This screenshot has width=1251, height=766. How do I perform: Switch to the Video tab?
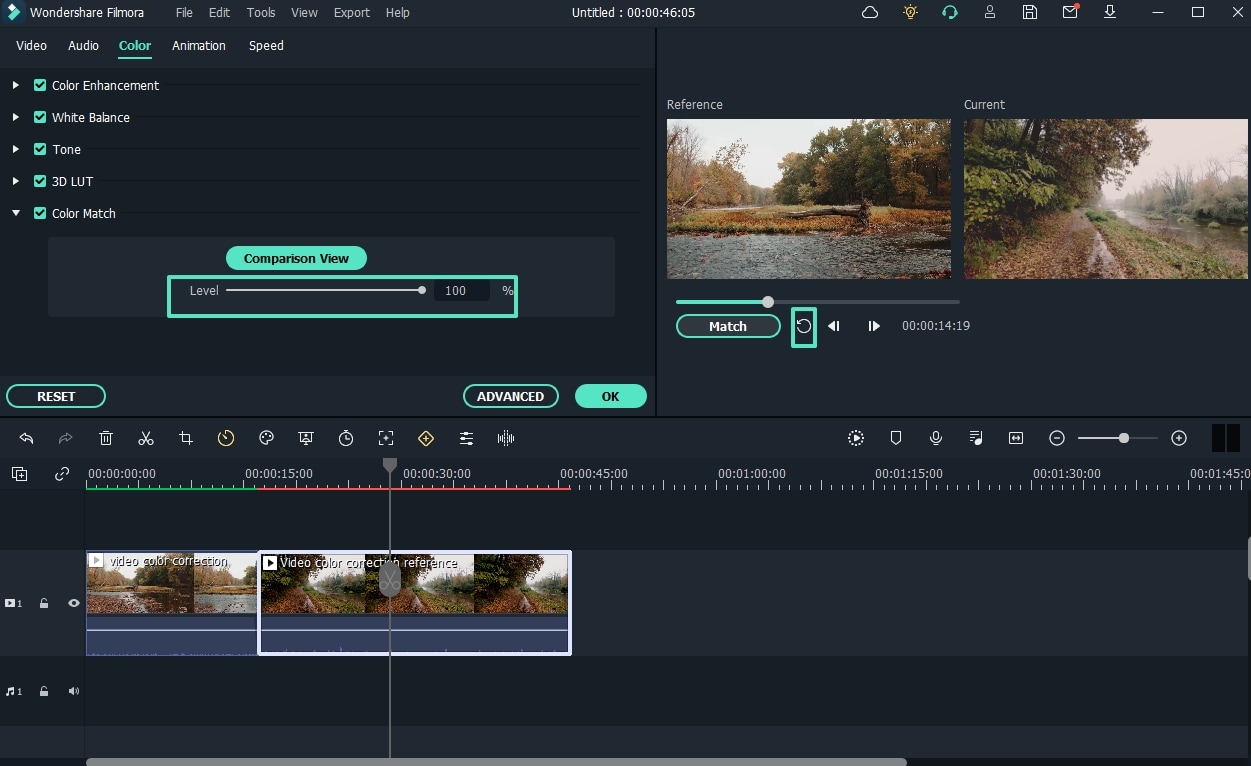[31, 46]
